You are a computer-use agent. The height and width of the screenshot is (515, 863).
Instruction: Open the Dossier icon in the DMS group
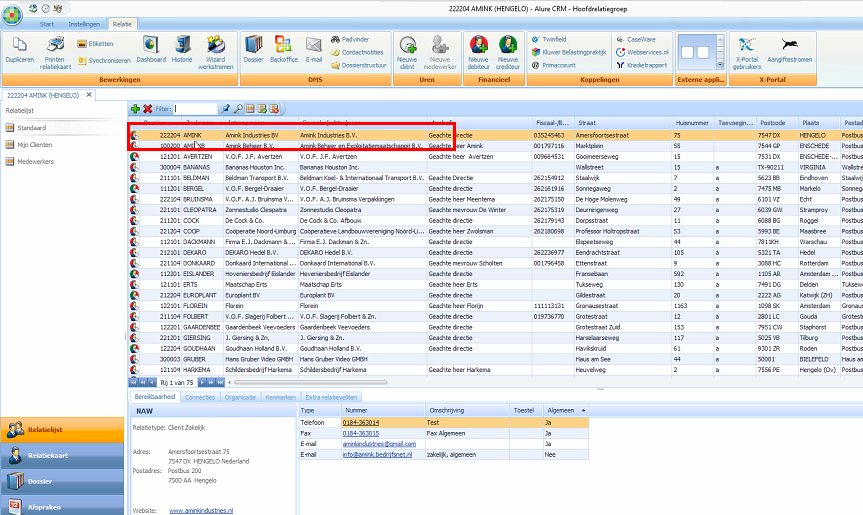coord(253,51)
